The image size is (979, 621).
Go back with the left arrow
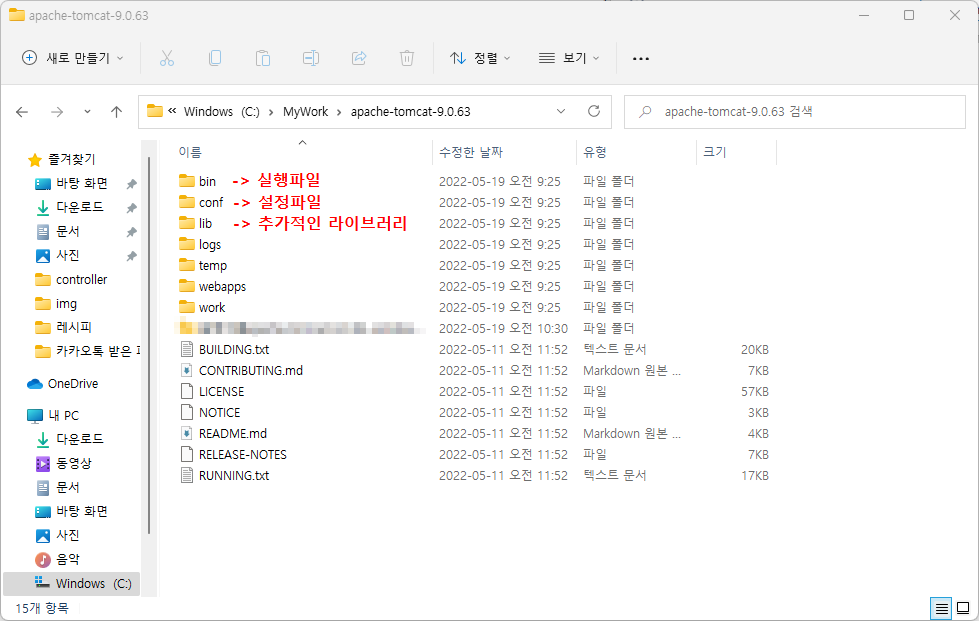coord(22,112)
